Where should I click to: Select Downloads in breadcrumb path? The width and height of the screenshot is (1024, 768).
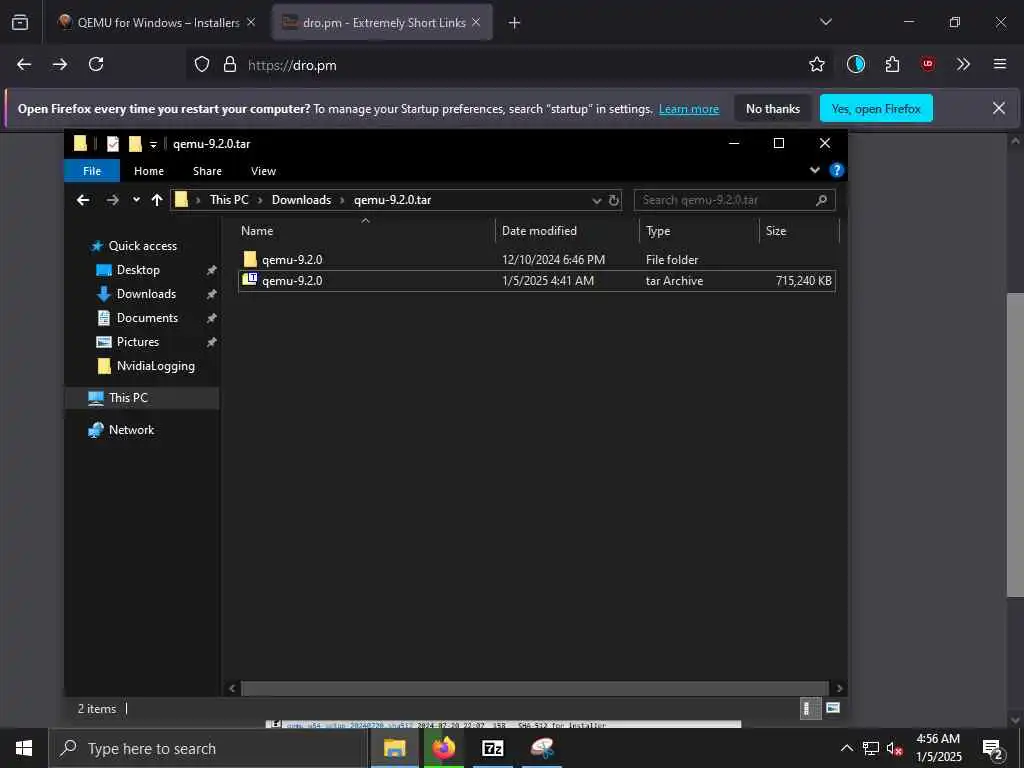pyautogui.click(x=301, y=200)
